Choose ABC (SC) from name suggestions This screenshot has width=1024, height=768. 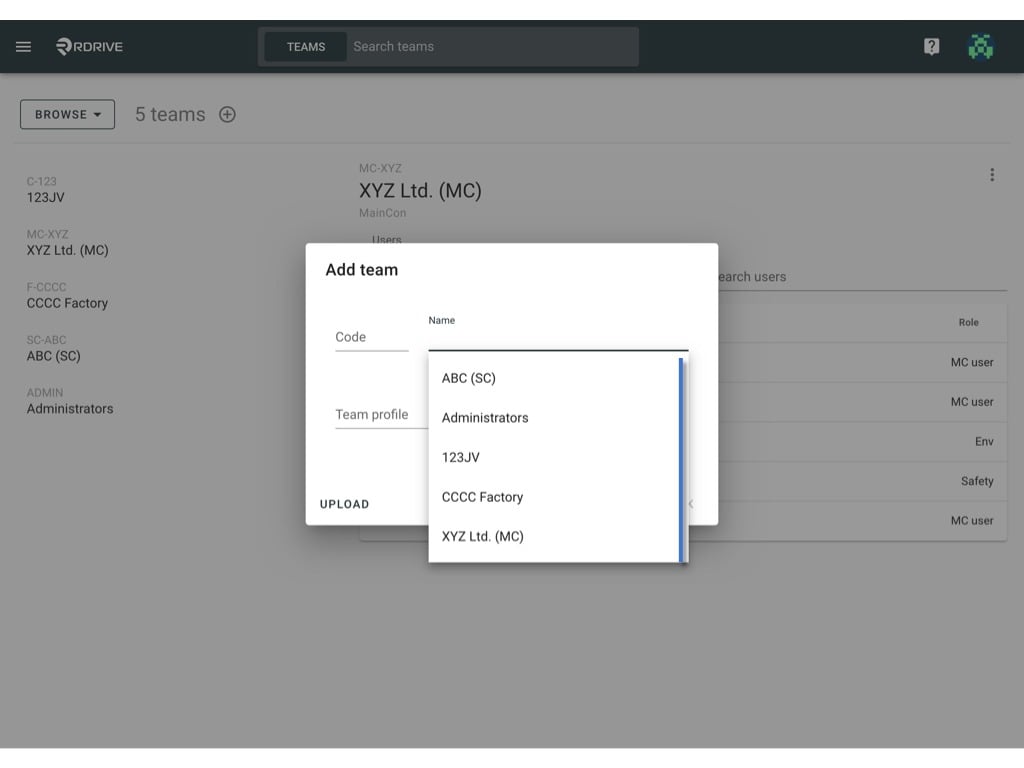point(553,378)
